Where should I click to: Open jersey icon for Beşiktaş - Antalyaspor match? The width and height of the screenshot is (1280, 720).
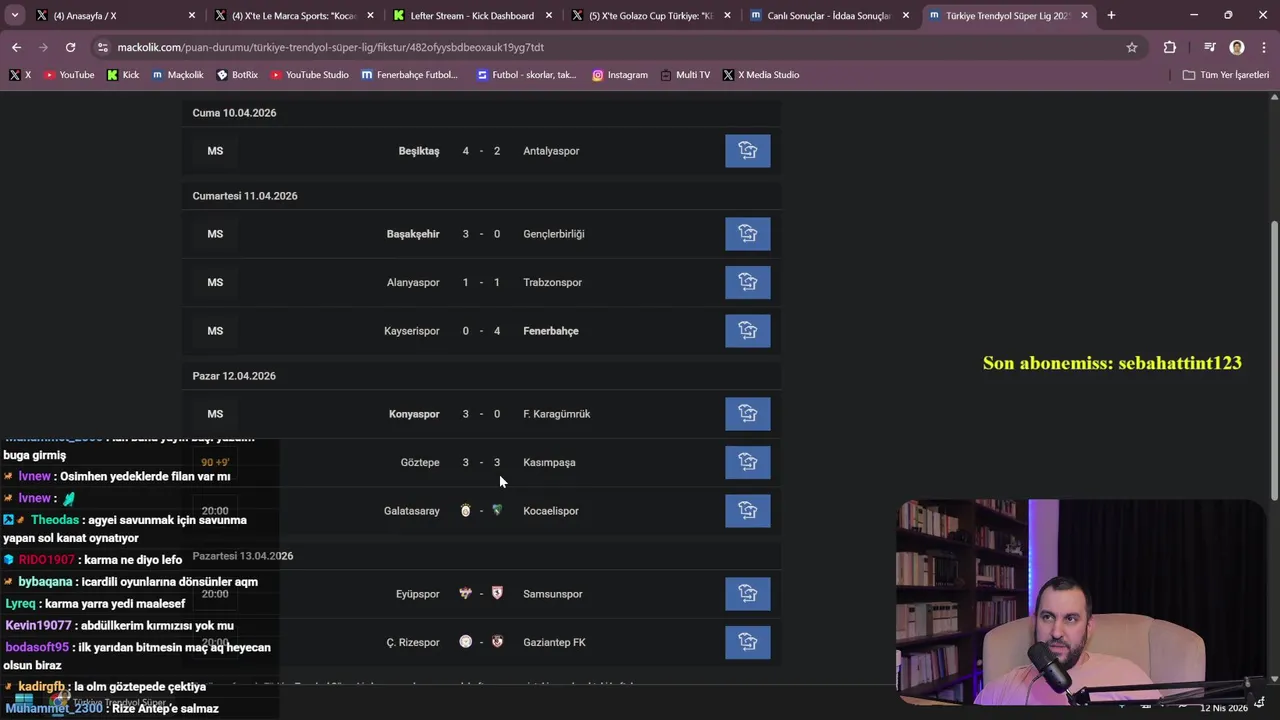[x=748, y=151]
